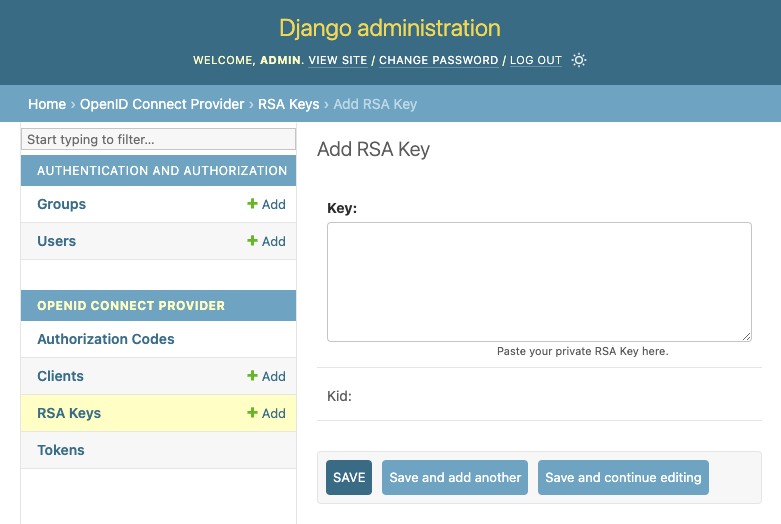Click inside the Key textarea
The image size is (781, 524).
click(x=539, y=282)
